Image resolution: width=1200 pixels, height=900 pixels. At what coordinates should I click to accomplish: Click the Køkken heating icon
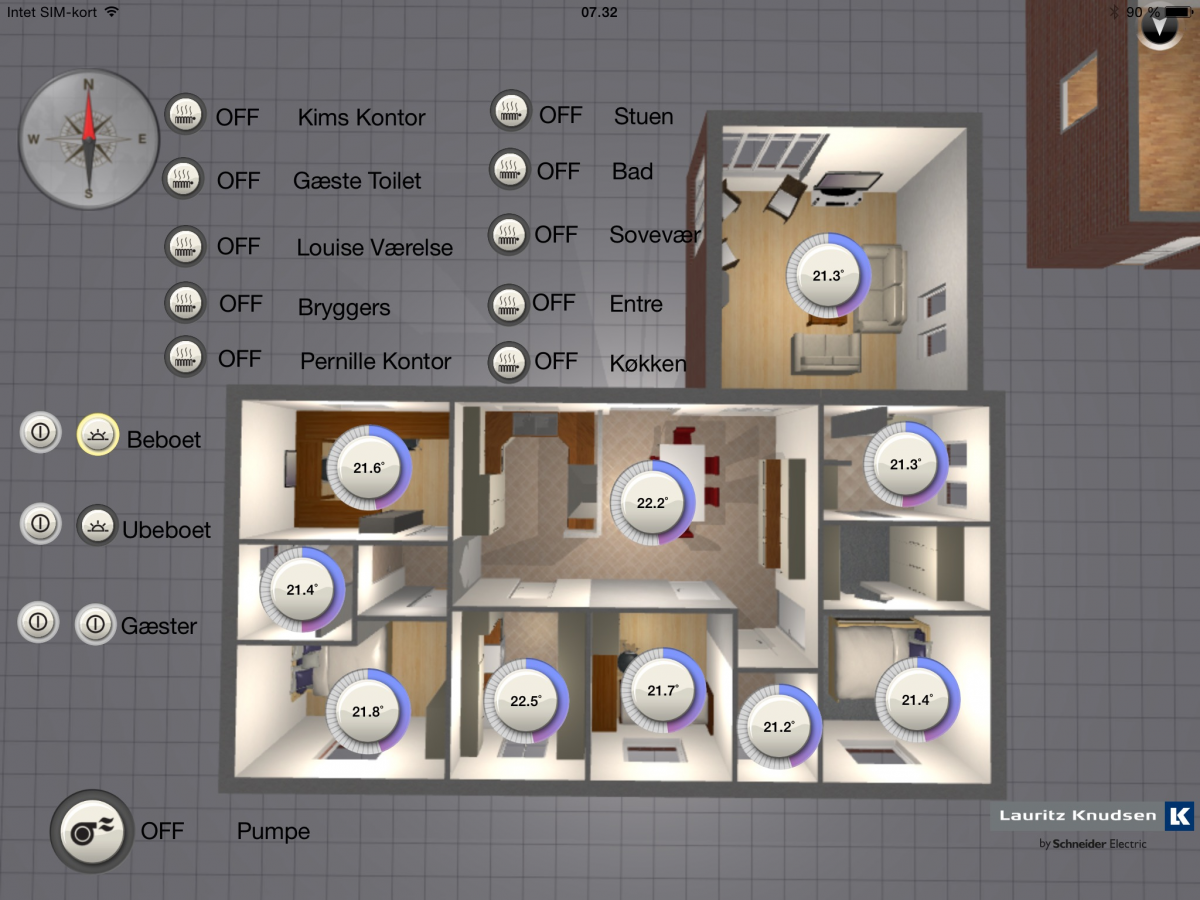[x=508, y=361]
